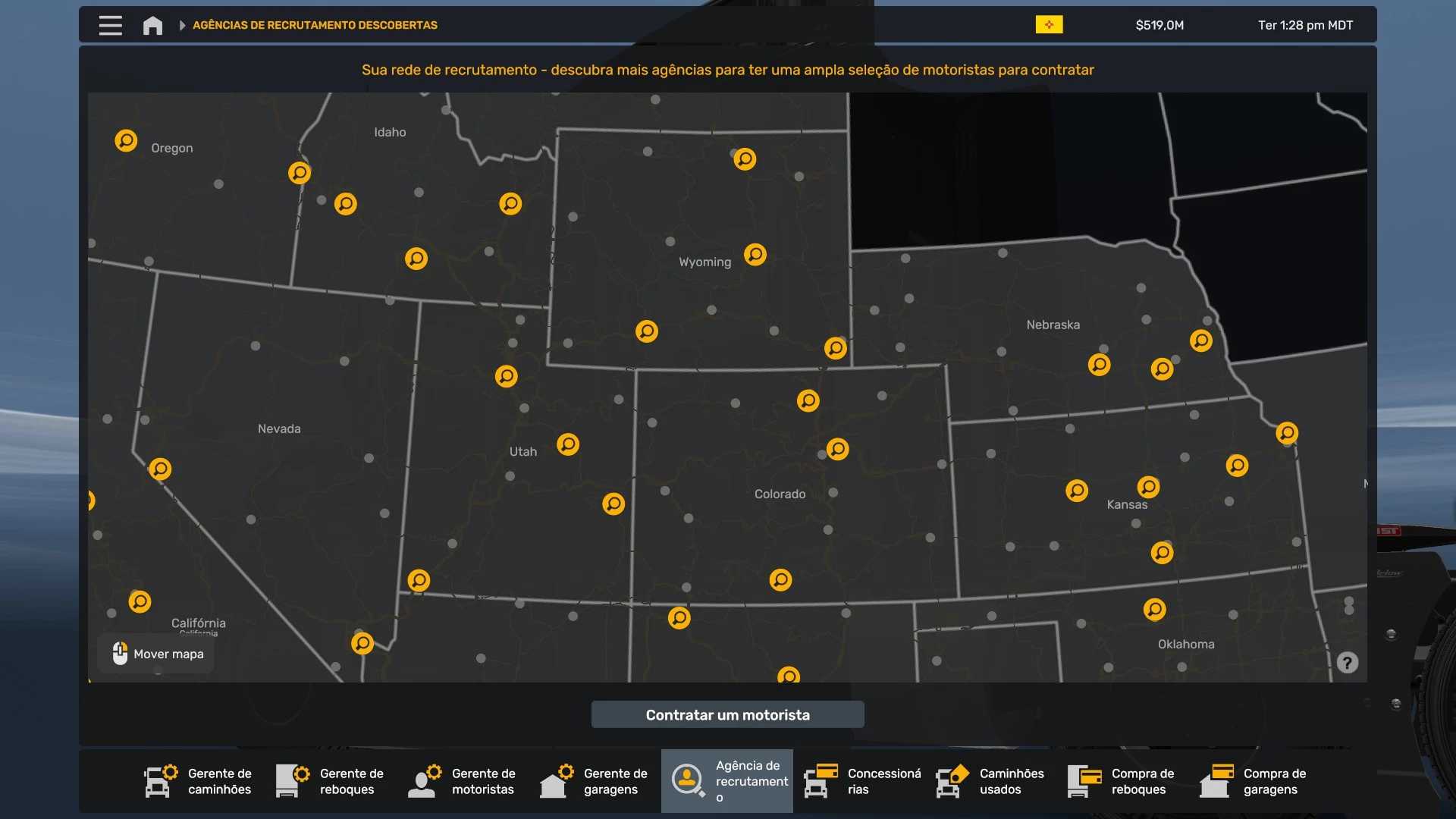The width and height of the screenshot is (1456, 819).
Task: Select the agency marker right of Utah label
Action: tap(568, 444)
